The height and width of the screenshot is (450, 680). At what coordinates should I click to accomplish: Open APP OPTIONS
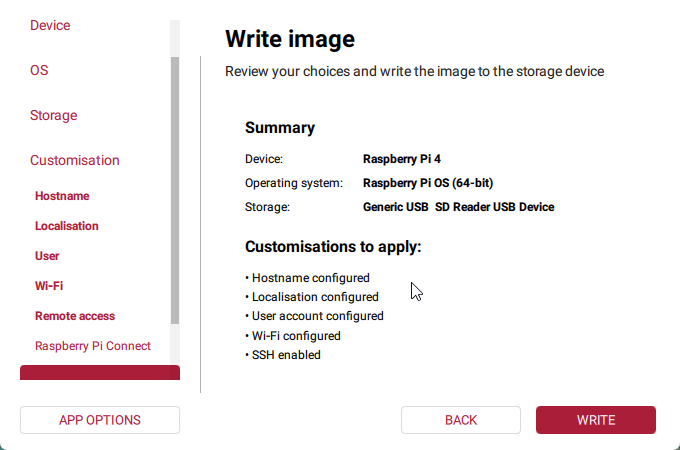click(100, 420)
